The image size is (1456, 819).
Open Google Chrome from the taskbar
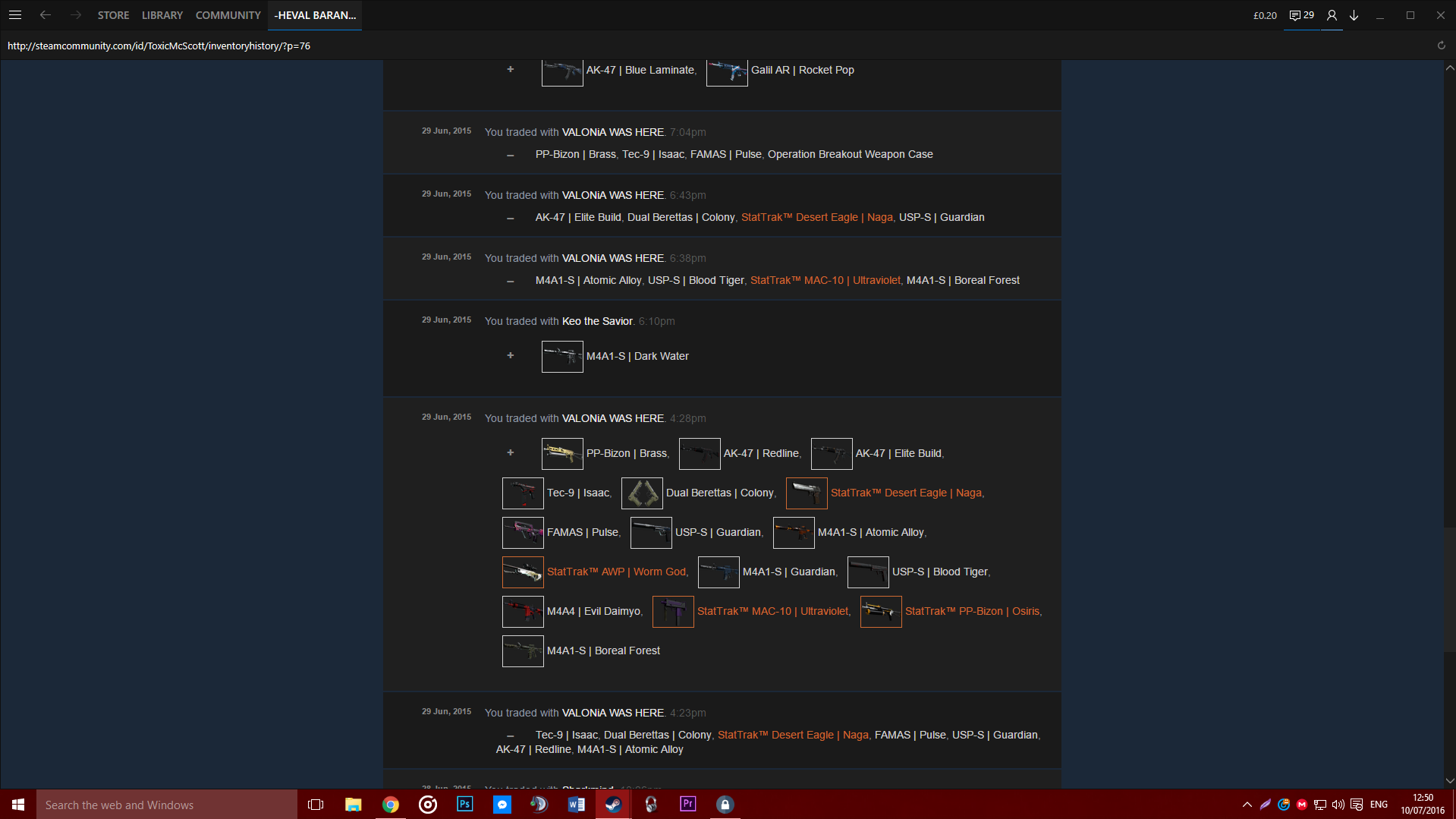click(x=391, y=805)
